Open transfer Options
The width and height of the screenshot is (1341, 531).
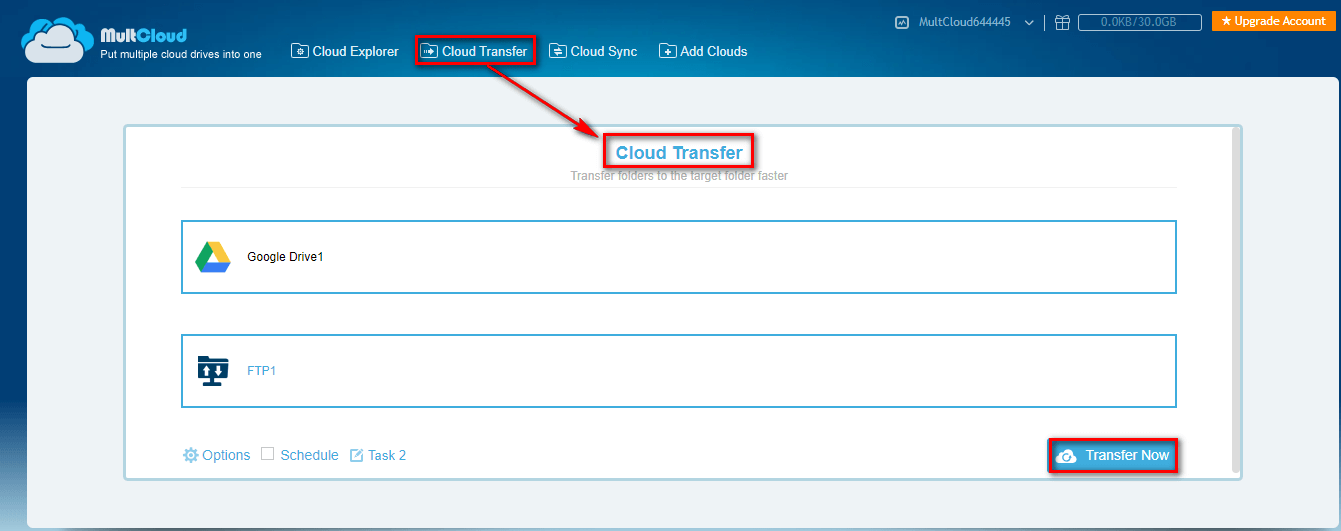coord(216,455)
